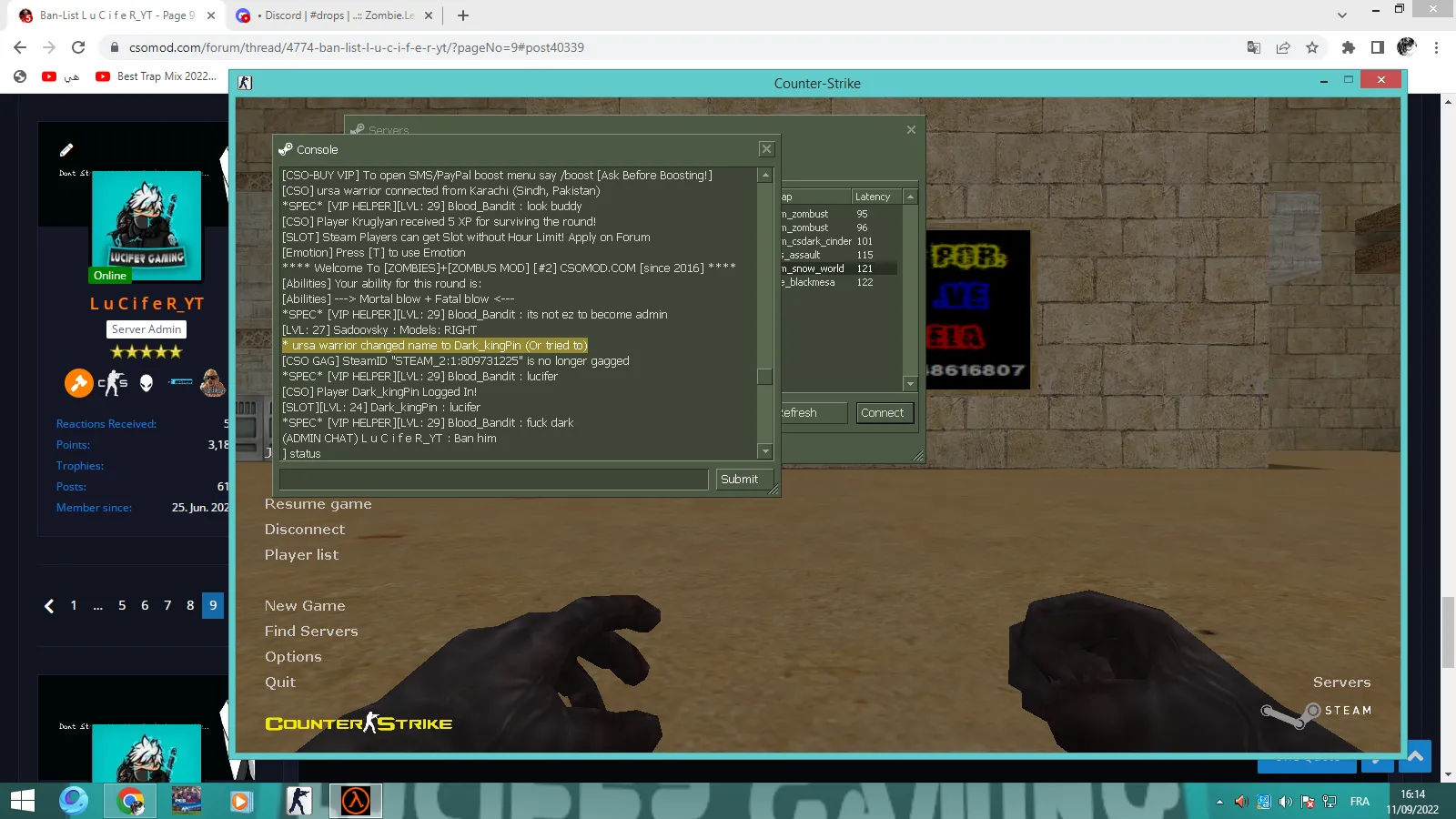Viewport: 1456px width, 819px height.
Task: Open Counter-Strike icon in the taskbar
Action: click(298, 801)
